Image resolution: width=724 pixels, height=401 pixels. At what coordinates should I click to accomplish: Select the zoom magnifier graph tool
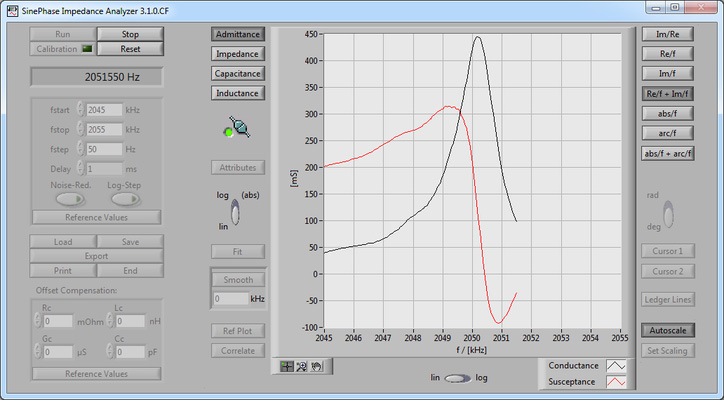coord(301,367)
